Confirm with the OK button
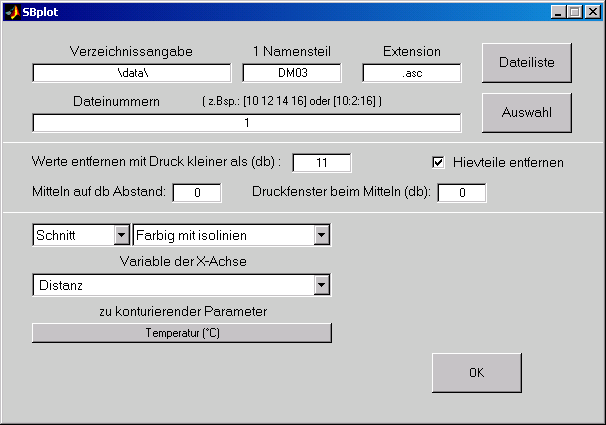Image resolution: width=606 pixels, height=425 pixels. tap(476, 372)
